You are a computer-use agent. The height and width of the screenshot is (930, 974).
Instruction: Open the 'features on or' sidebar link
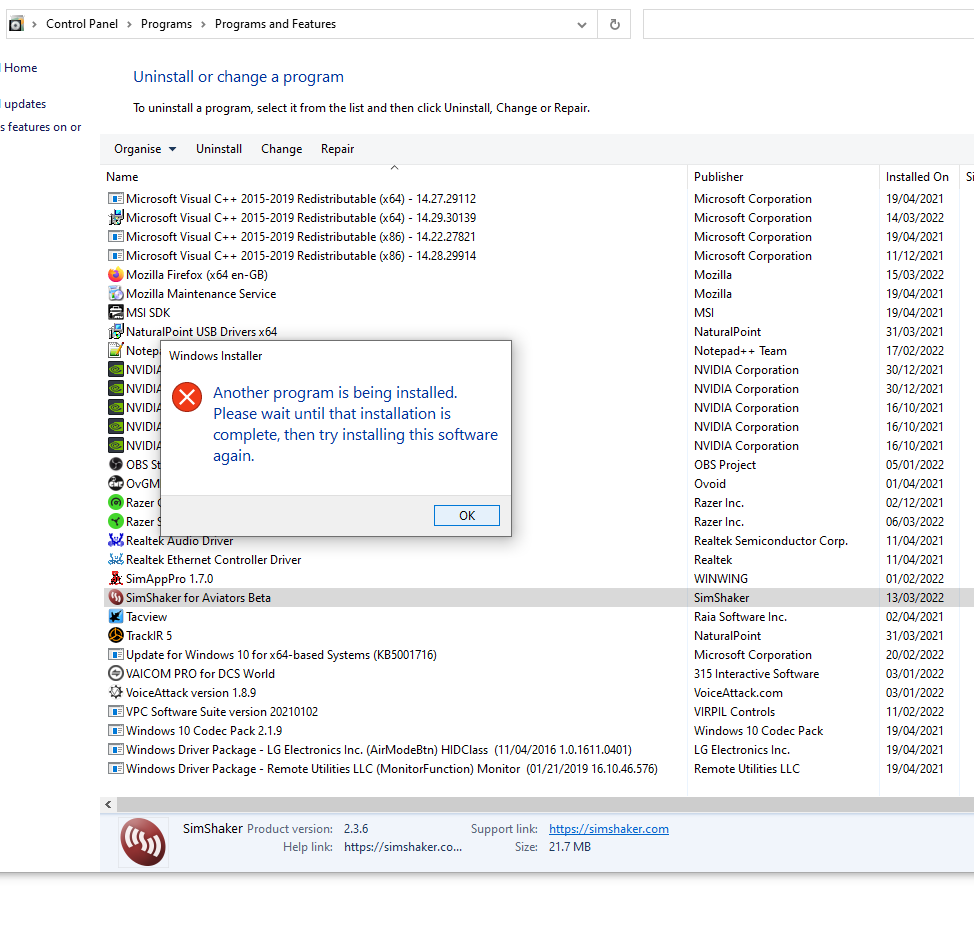pyautogui.click(x=42, y=127)
